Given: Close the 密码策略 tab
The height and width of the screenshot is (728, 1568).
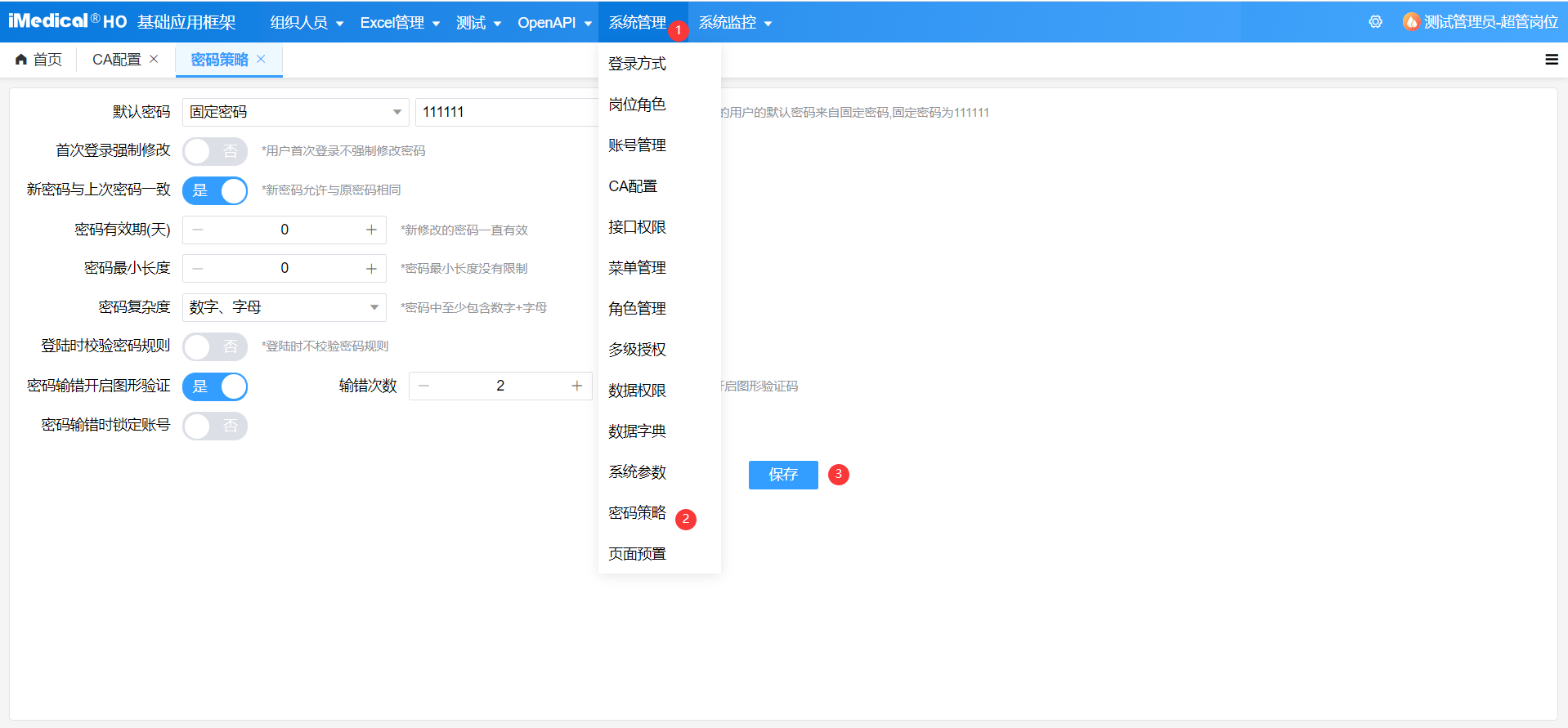Looking at the screenshot, I should (x=261, y=59).
